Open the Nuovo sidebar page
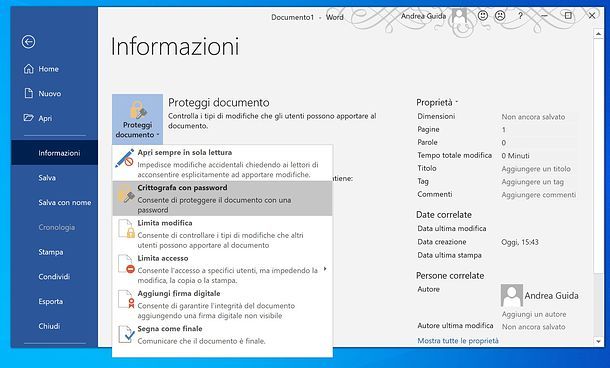The height and width of the screenshot is (368, 610). [x=54, y=93]
